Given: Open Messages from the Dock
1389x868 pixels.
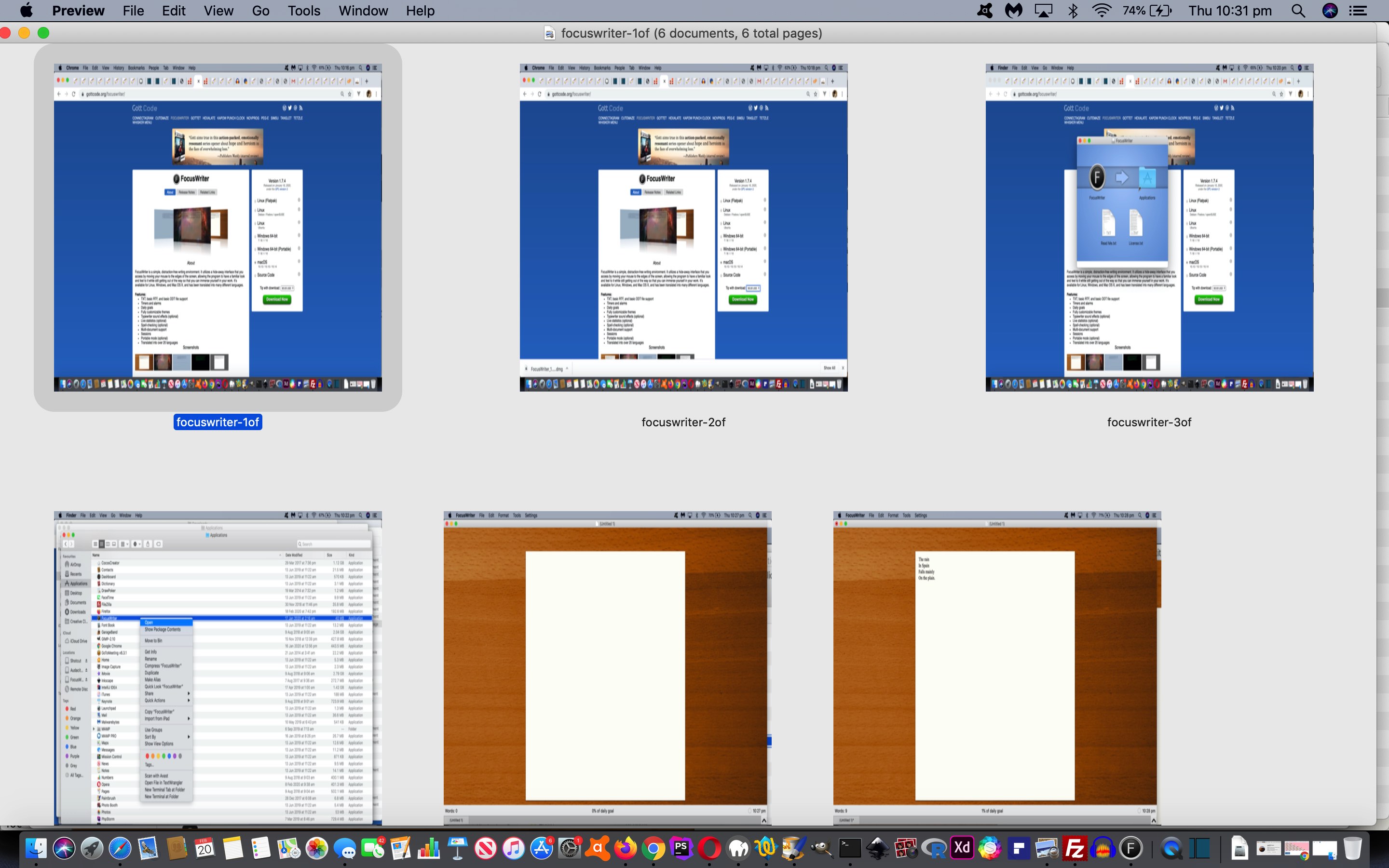Looking at the screenshot, I should tap(345, 848).
